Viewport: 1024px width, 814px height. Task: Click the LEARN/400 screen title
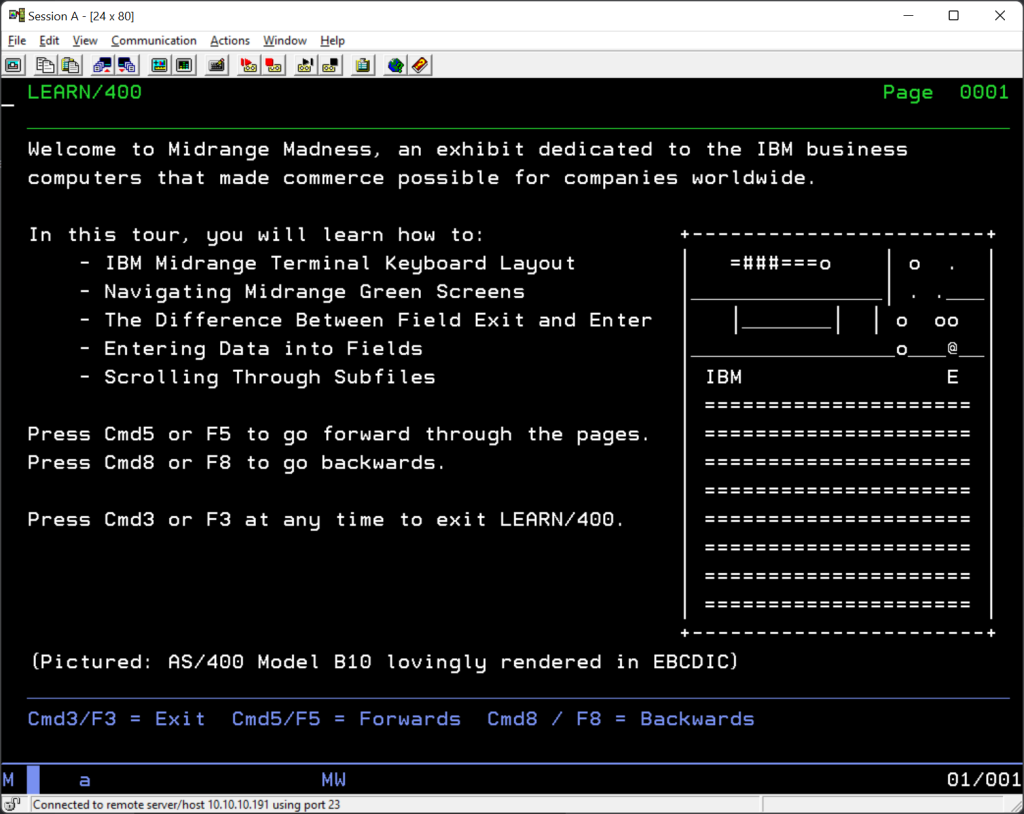[x=84, y=92]
